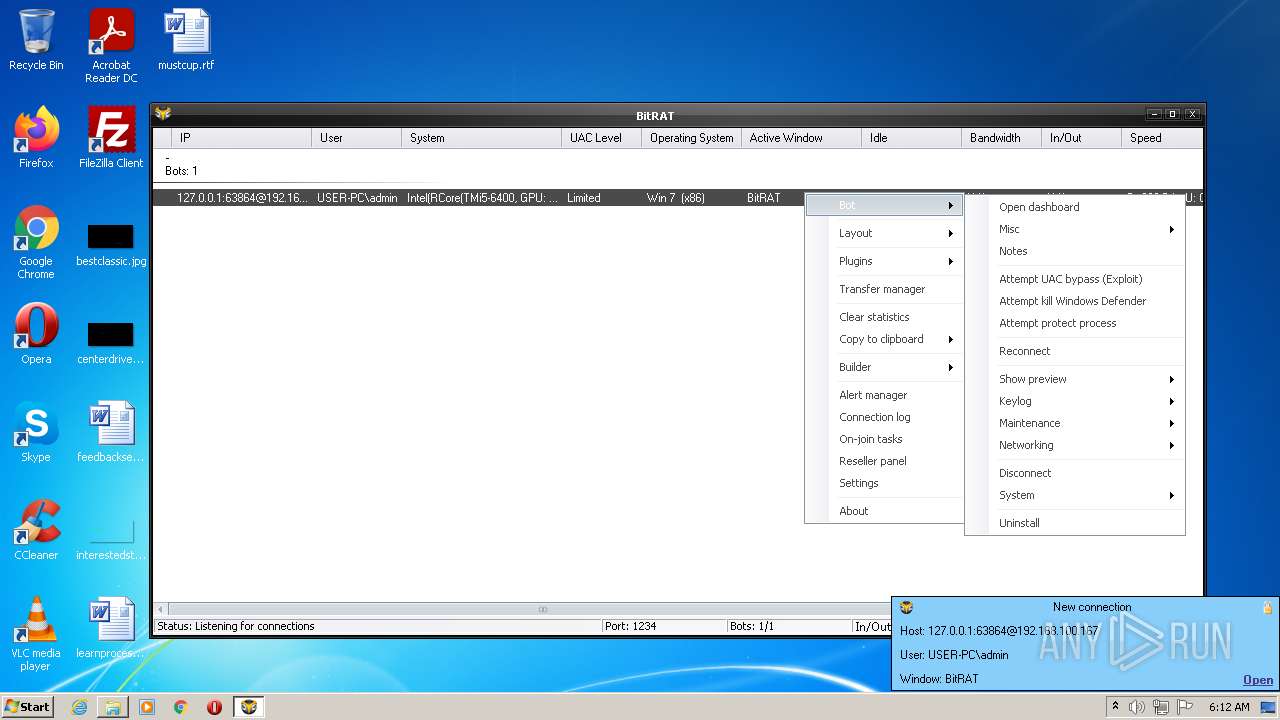1280x720 pixels.
Task: Select the mustcup.rtf desktop file
Action: coord(186,41)
